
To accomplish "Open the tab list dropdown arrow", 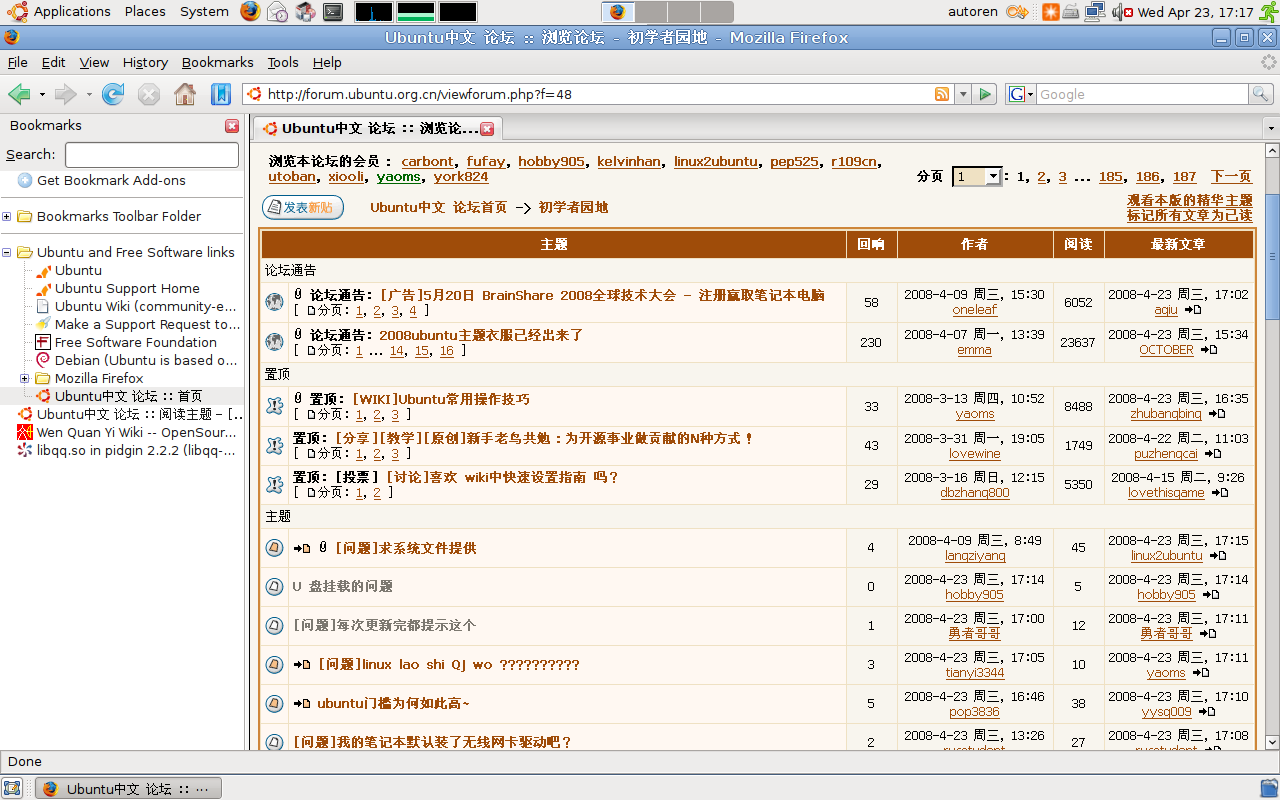I will (x=1271, y=129).
